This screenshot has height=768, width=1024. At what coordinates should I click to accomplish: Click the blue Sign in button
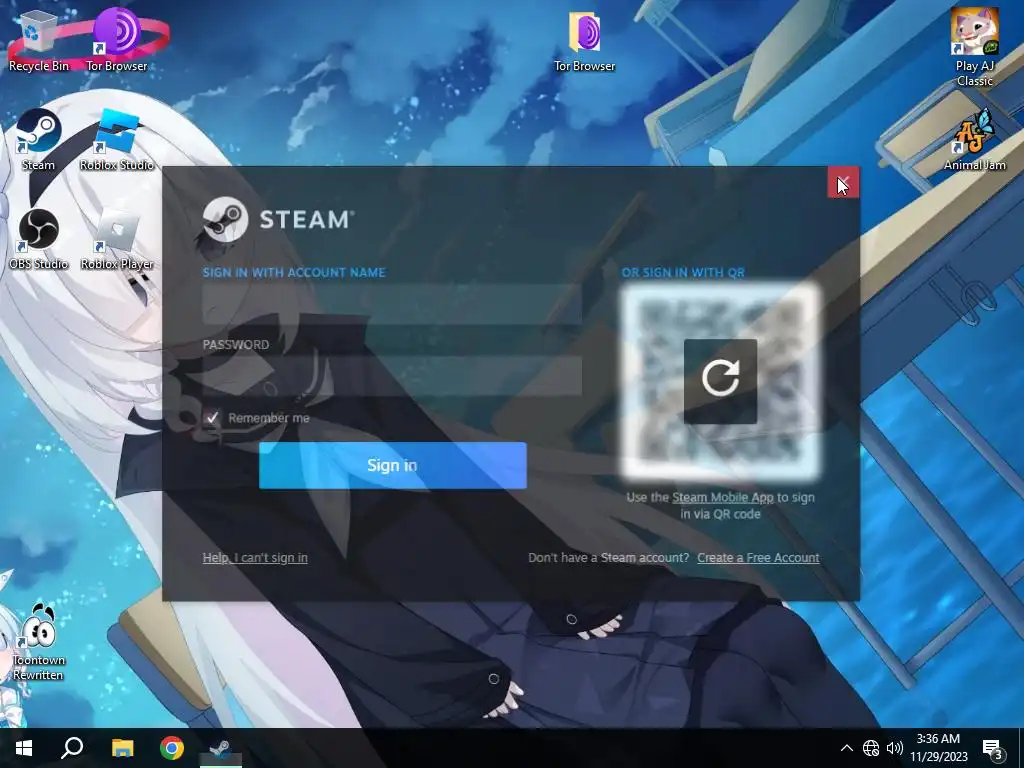click(392, 465)
